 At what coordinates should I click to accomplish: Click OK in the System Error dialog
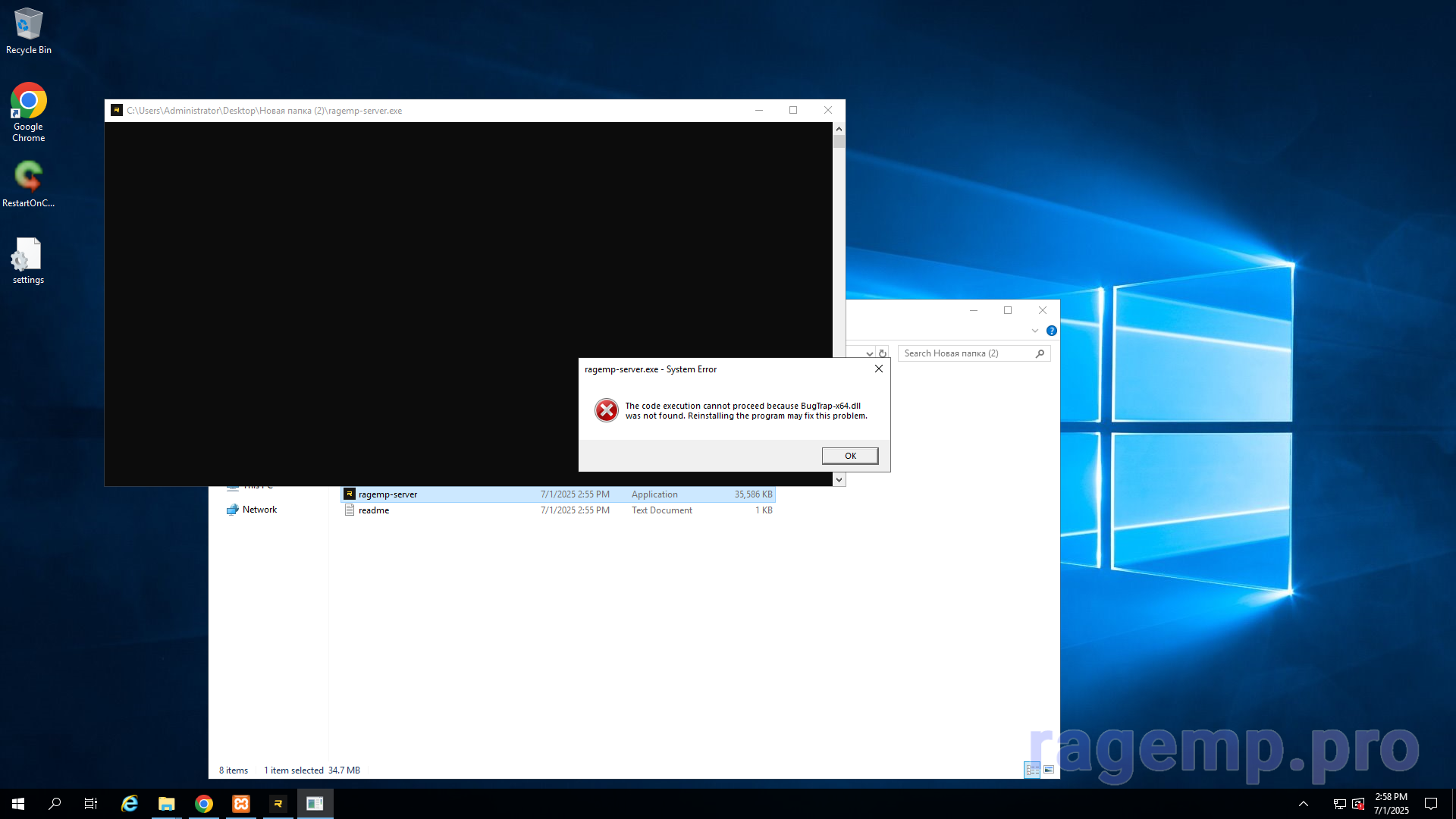tap(849, 456)
